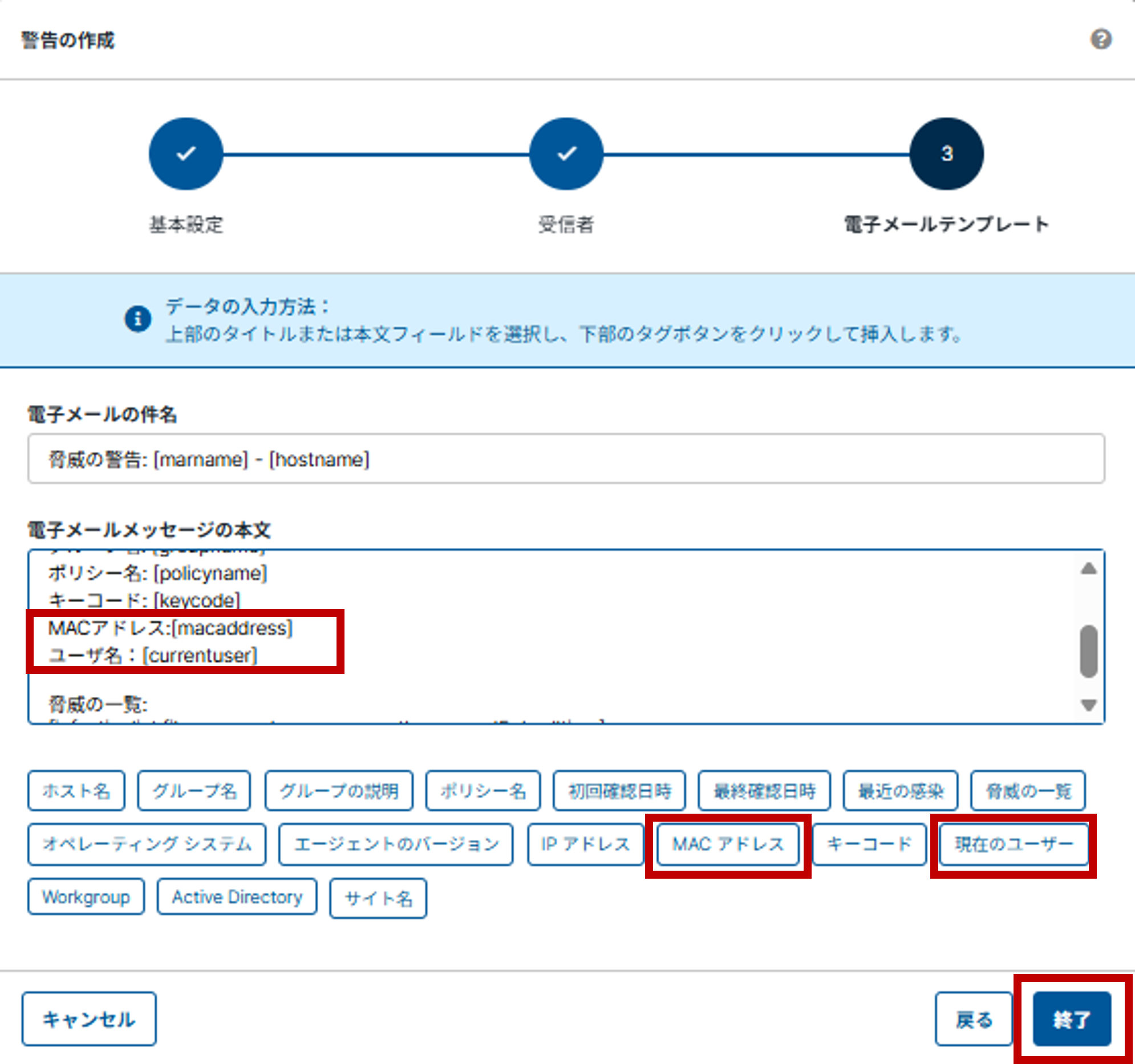
Task: Select step 3 電子メールテンプレート circle
Action: click(x=946, y=153)
